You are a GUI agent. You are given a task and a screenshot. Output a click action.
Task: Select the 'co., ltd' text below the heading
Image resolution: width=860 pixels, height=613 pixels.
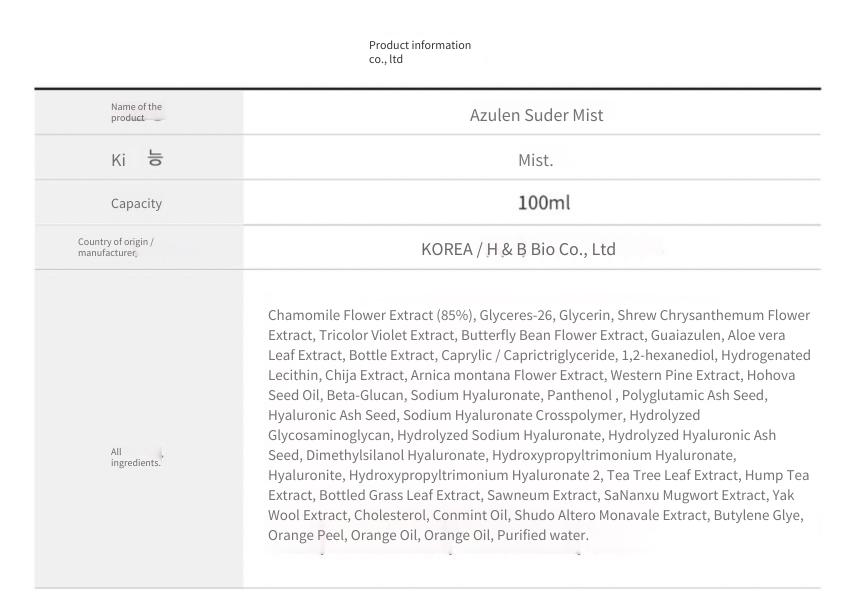pos(386,59)
